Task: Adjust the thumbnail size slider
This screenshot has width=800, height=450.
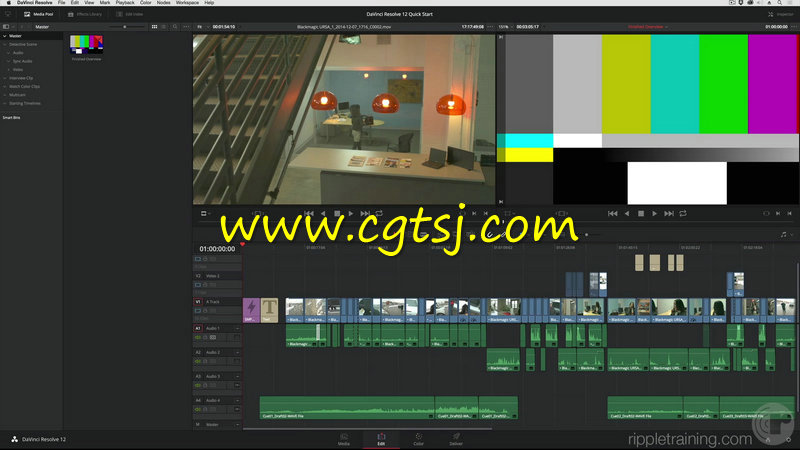Action: tap(124, 27)
